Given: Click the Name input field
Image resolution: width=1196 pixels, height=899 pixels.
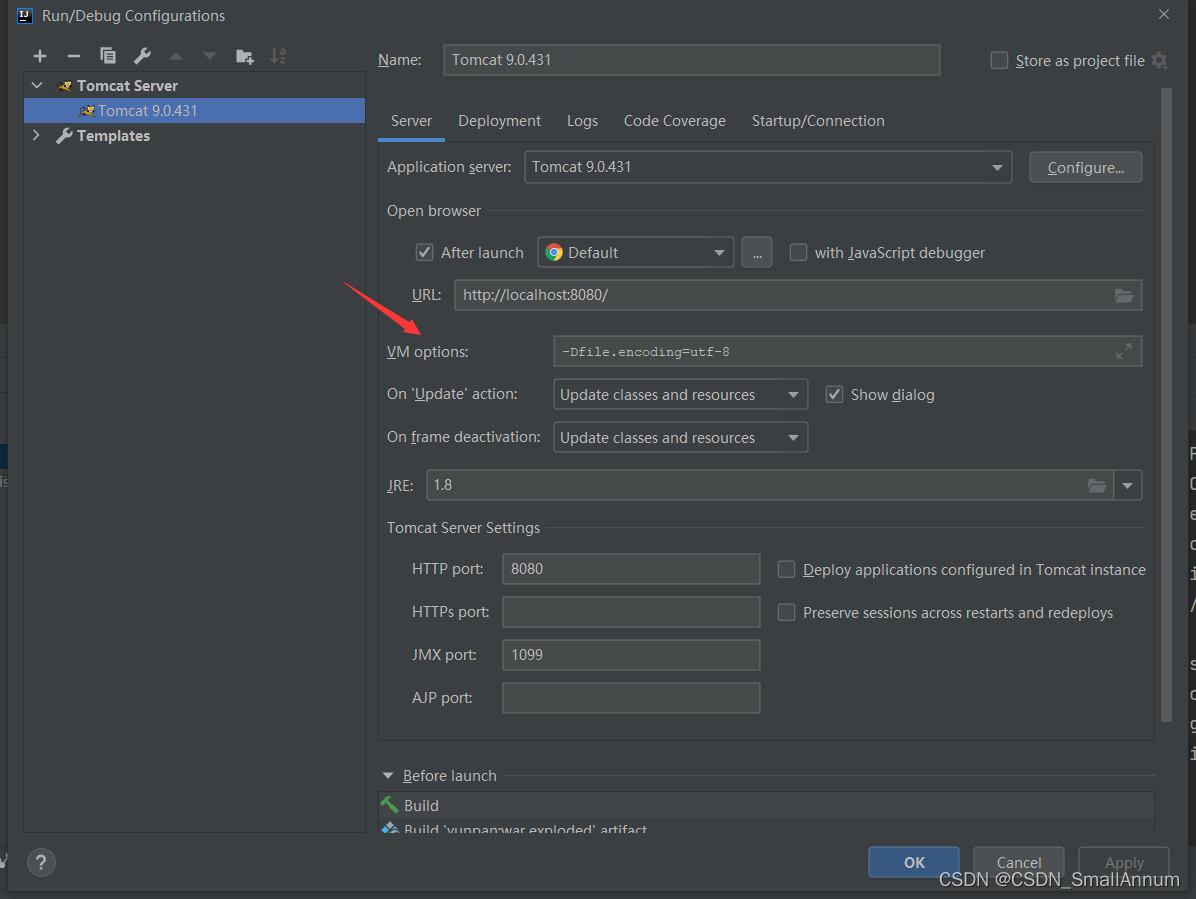Looking at the screenshot, I should (691, 59).
